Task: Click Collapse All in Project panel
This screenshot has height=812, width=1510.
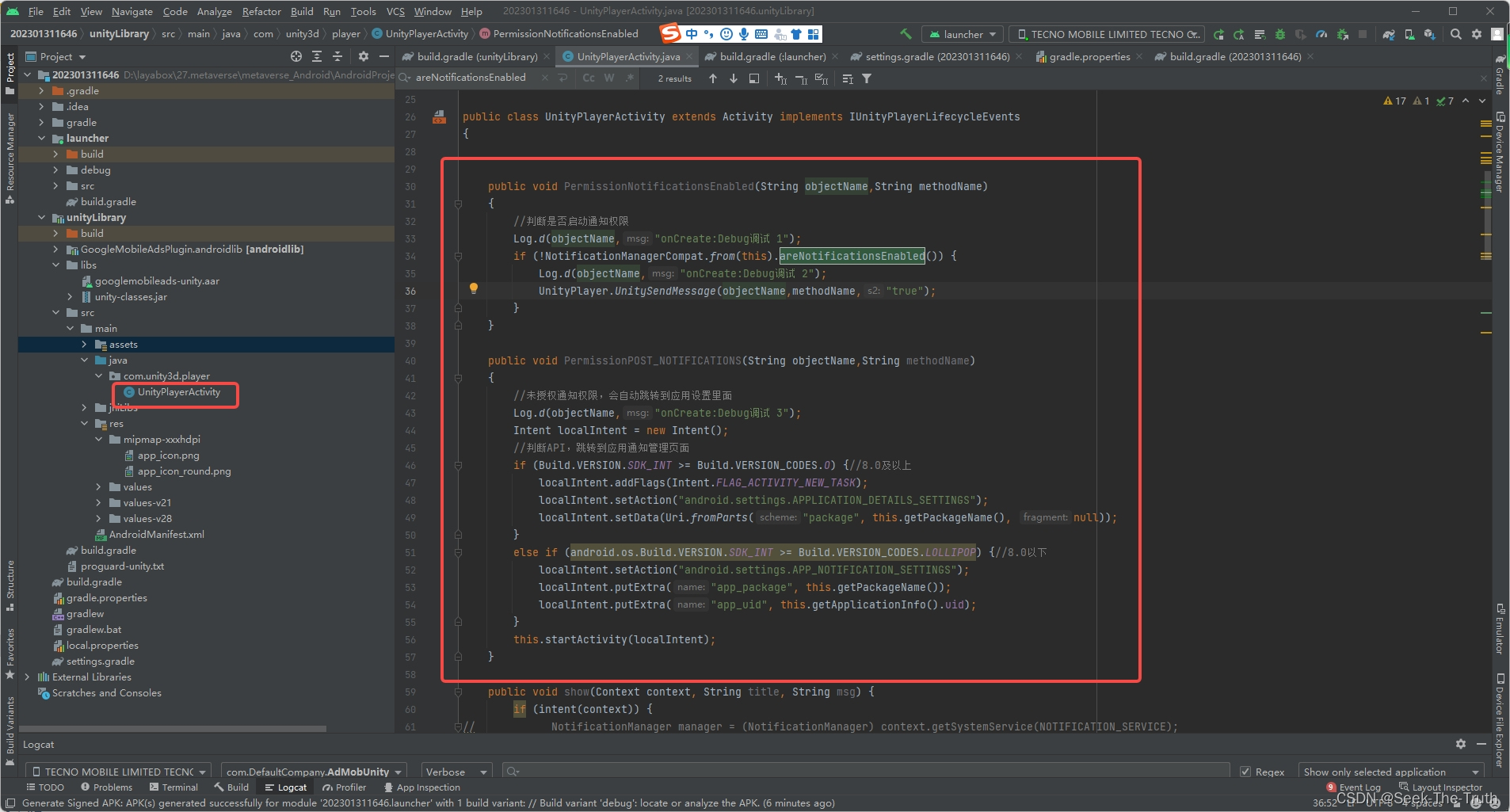Action: (x=337, y=56)
